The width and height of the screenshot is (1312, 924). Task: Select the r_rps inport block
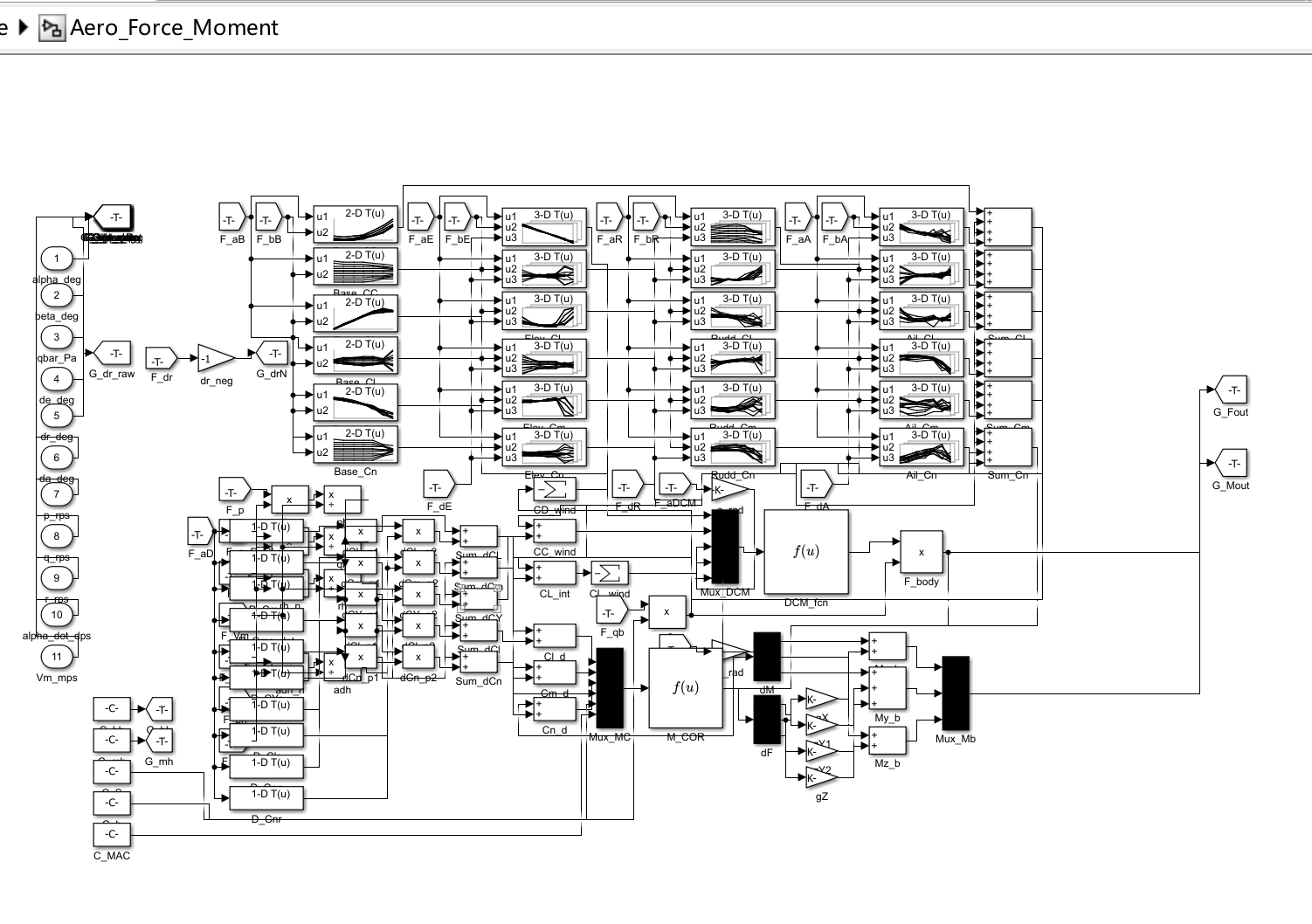(57, 578)
